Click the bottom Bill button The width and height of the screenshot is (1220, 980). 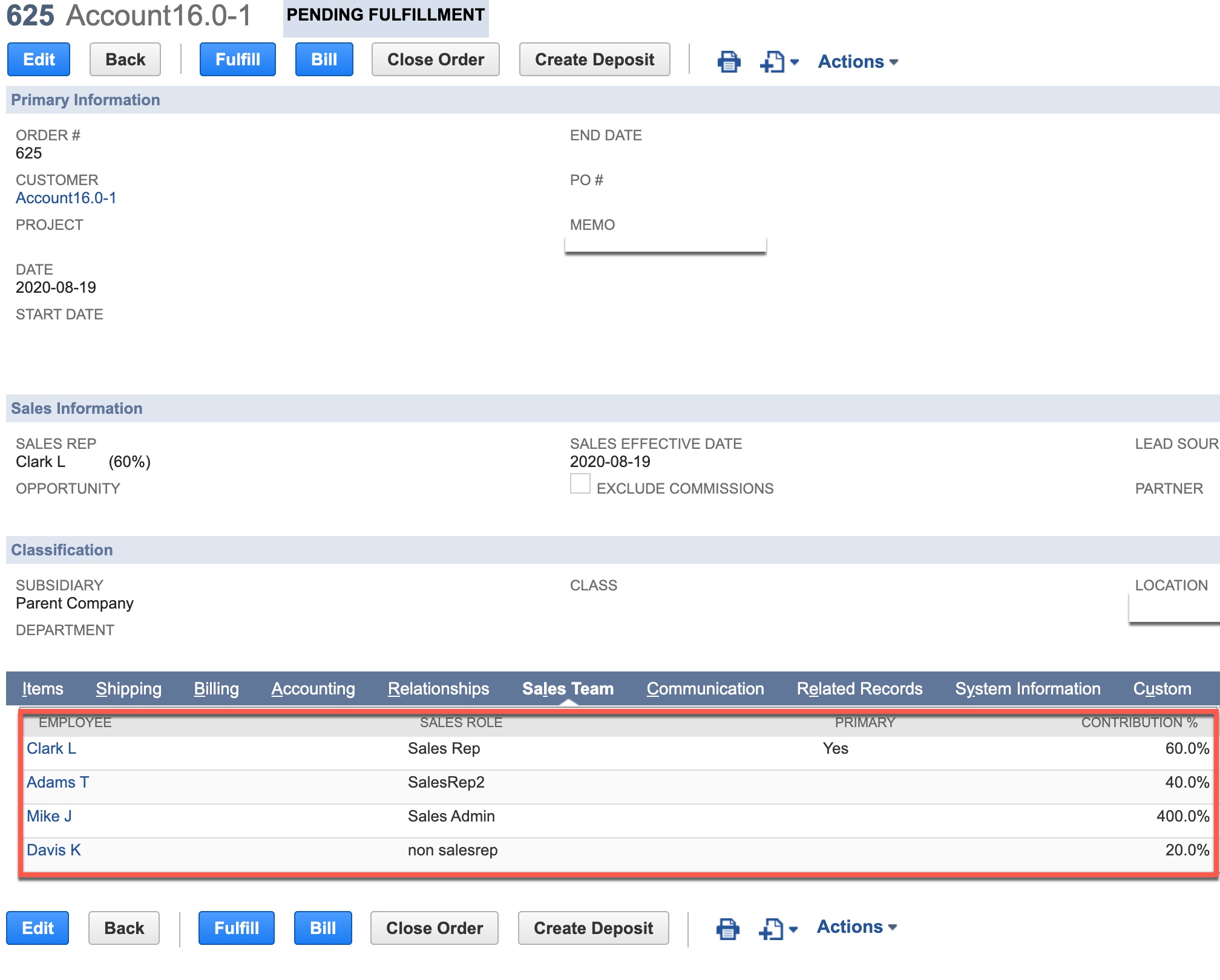[x=323, y=928]
